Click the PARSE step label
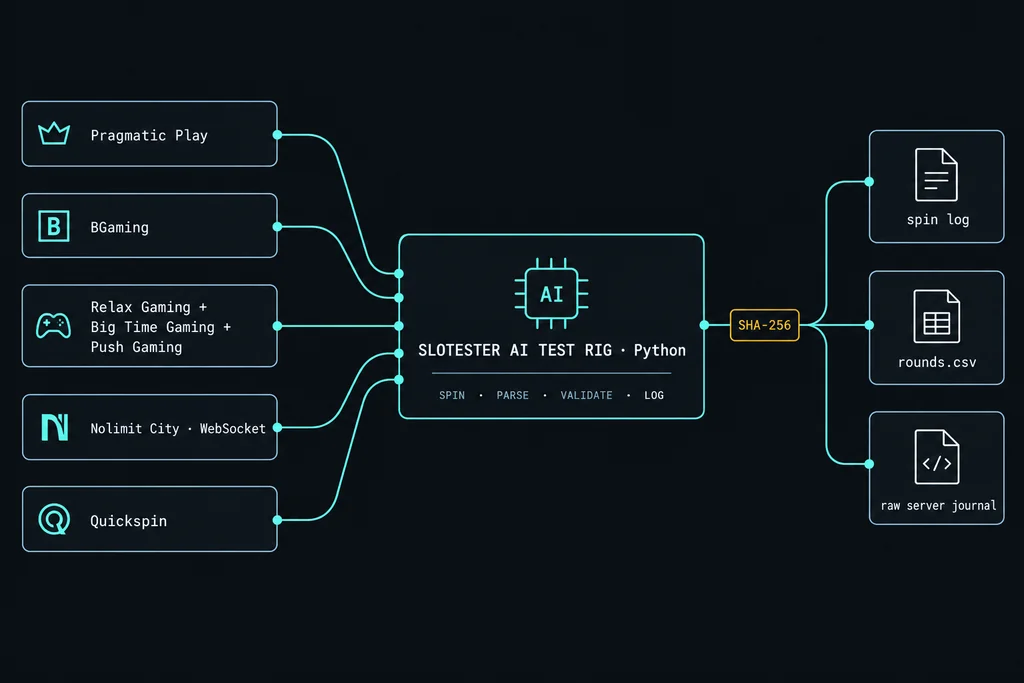 [x=513, y=395]
